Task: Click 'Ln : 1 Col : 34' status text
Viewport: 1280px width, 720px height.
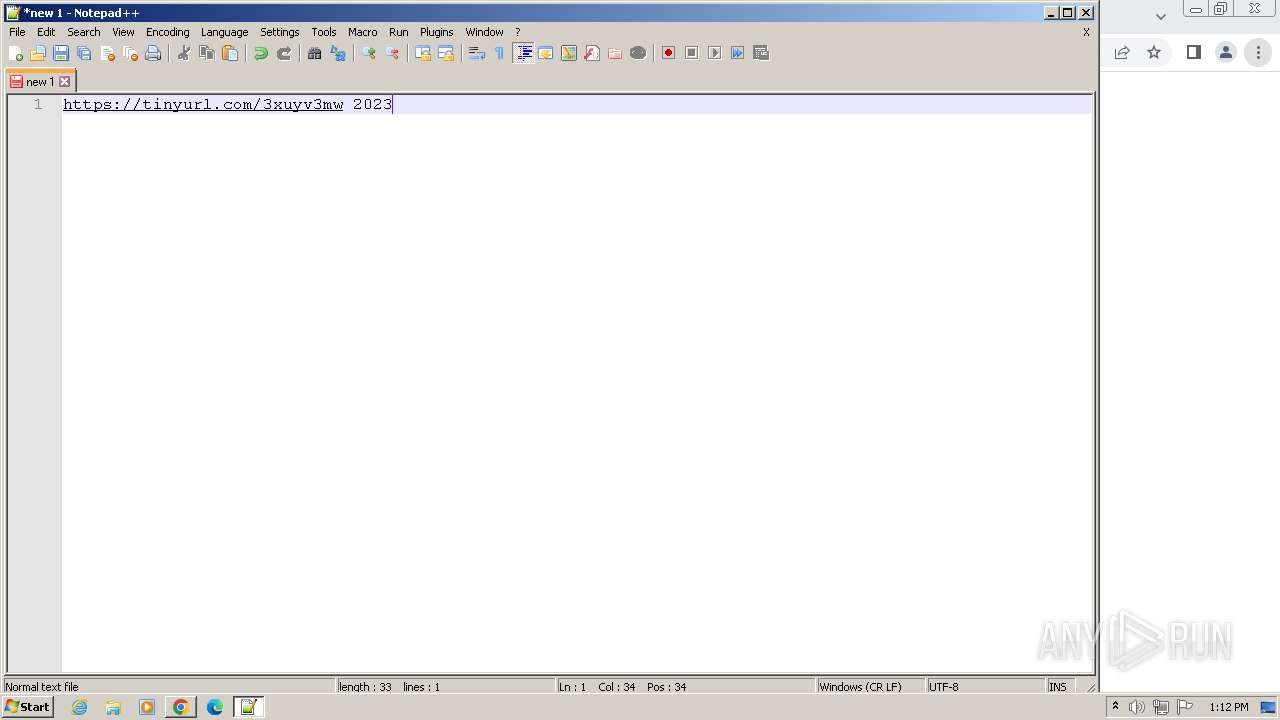Action: click(597, 687)
